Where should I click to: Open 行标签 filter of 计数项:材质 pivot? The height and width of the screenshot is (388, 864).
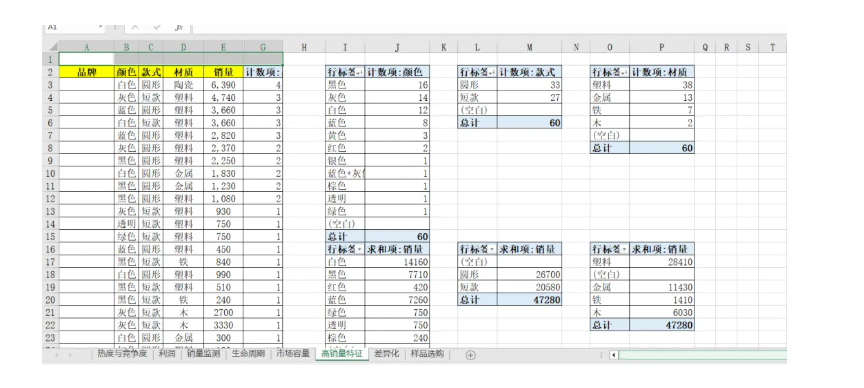point(624,72)
